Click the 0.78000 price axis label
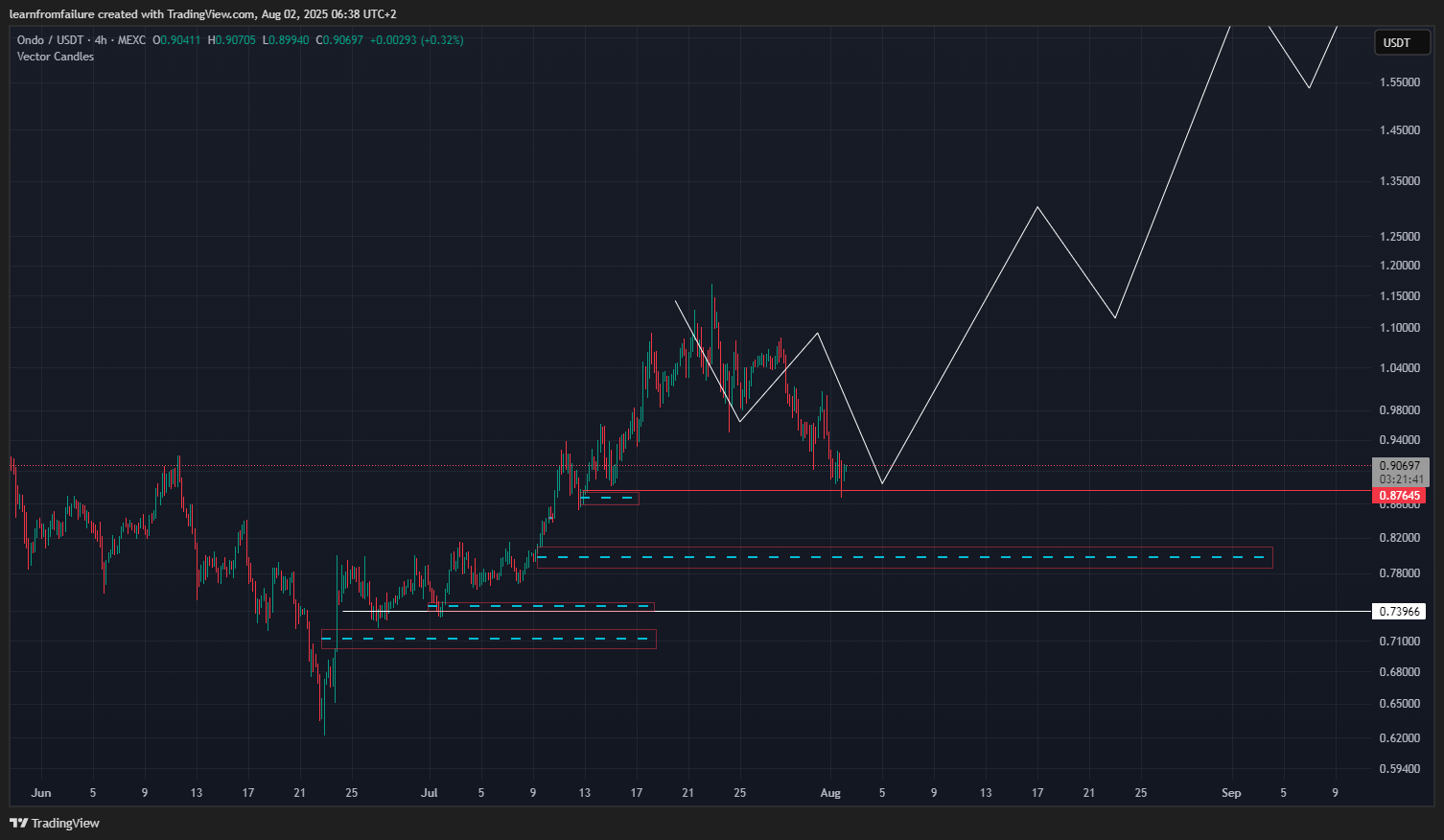 (x=1400, y=573)
